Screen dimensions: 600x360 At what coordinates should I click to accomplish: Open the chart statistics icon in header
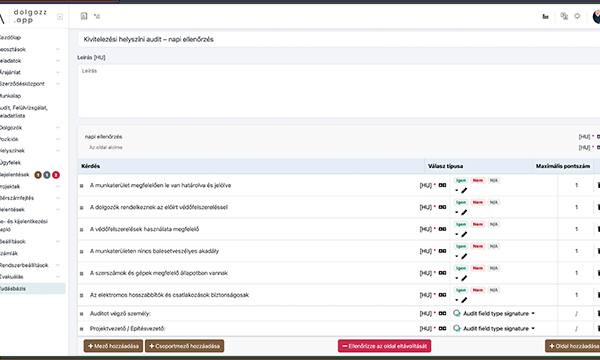(x=546, y=16)
